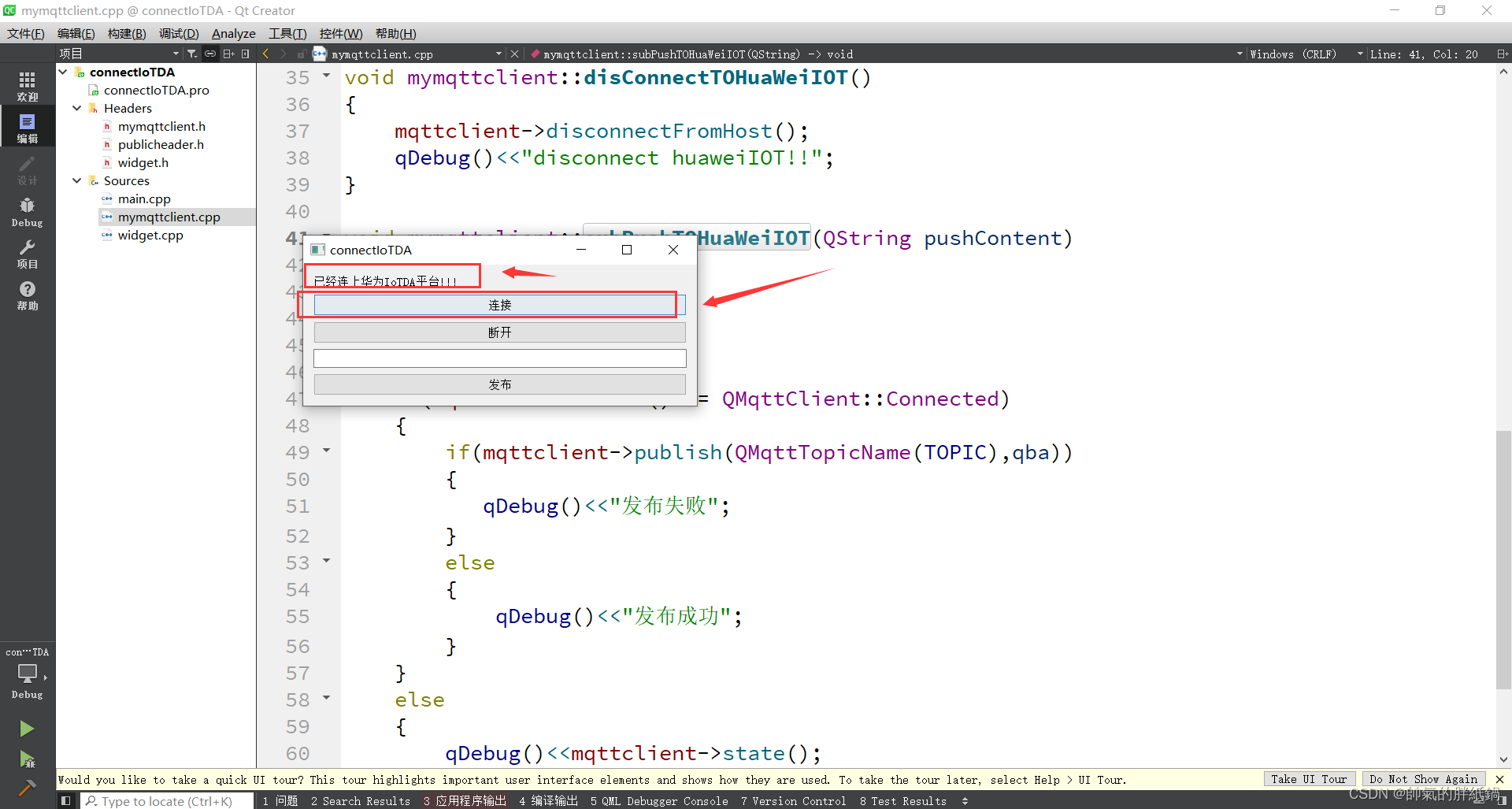Viewport: 1512px width, 809px height.
Task: Build project with the hammer icon
Action: (27, 788)
